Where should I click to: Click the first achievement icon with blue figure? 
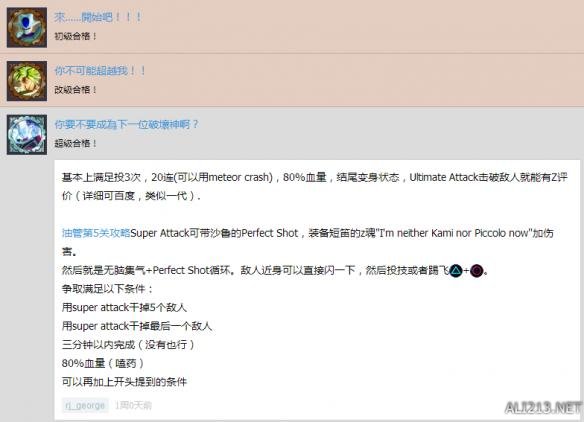pyautogui.click(x=27, y=27)
